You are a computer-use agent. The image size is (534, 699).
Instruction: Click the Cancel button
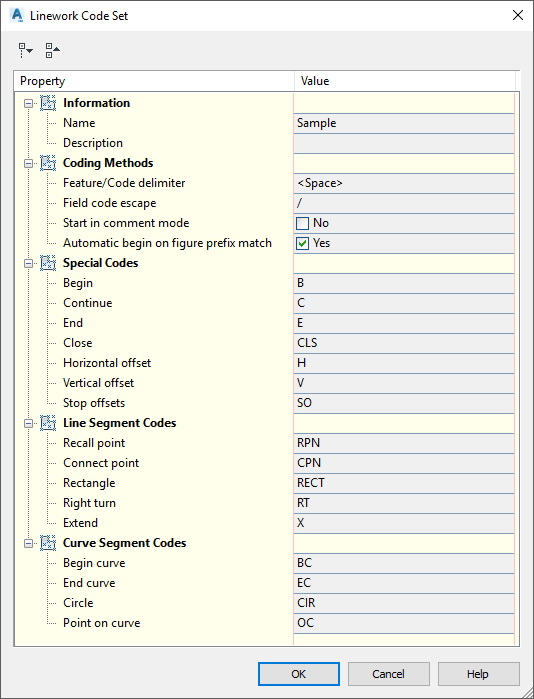[389, 674]
